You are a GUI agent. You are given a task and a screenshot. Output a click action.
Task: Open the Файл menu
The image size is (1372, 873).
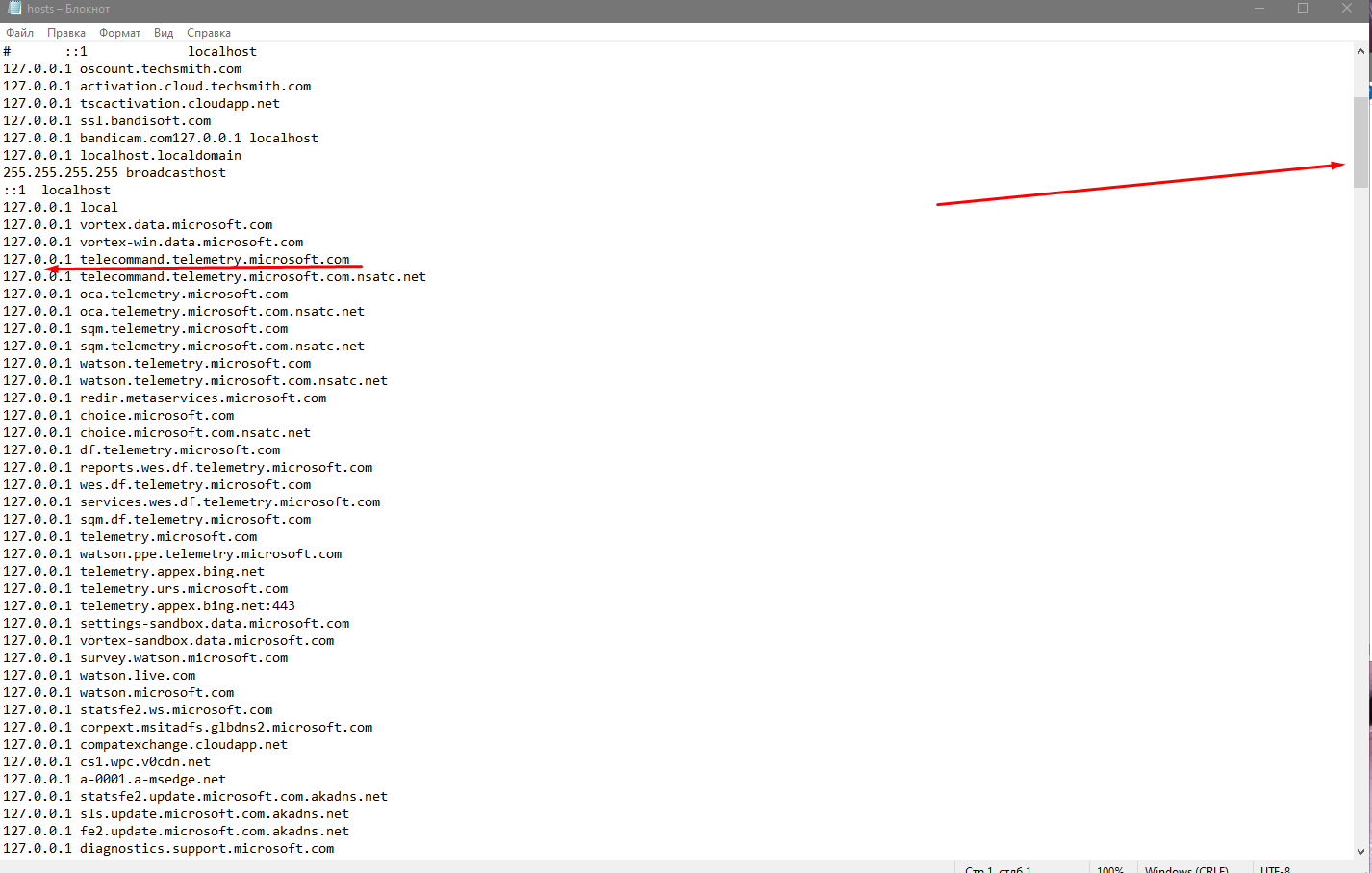[x=19, y=33]
